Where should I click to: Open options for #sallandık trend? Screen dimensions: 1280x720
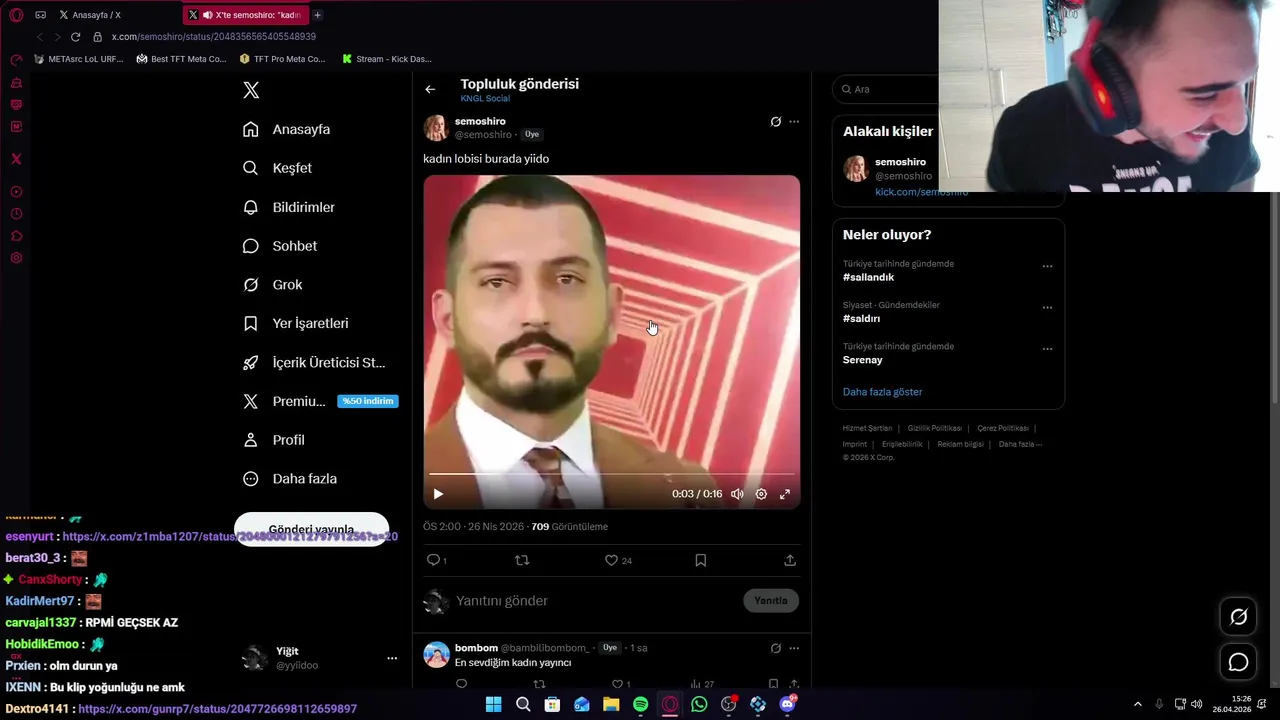1047,266
